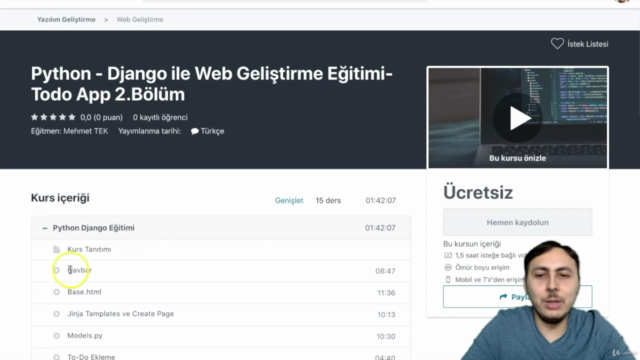Click the play circle icon beside Navbar
This screenshot has width=640, height=360.
56,270
